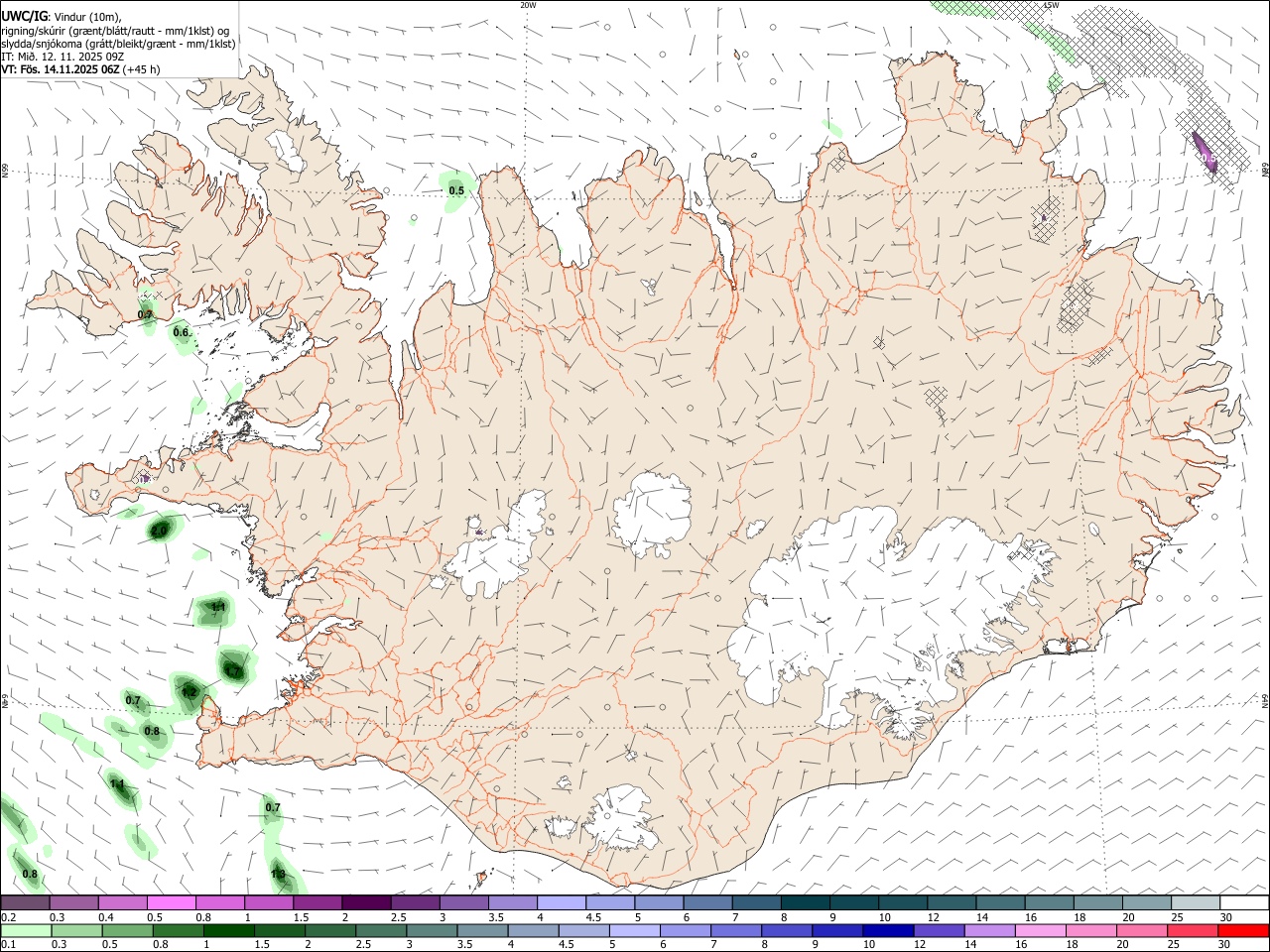The width and height of the screenshot is (1270, 952).
Task: Click the "20W" longitude label
Action: [528, 5]
